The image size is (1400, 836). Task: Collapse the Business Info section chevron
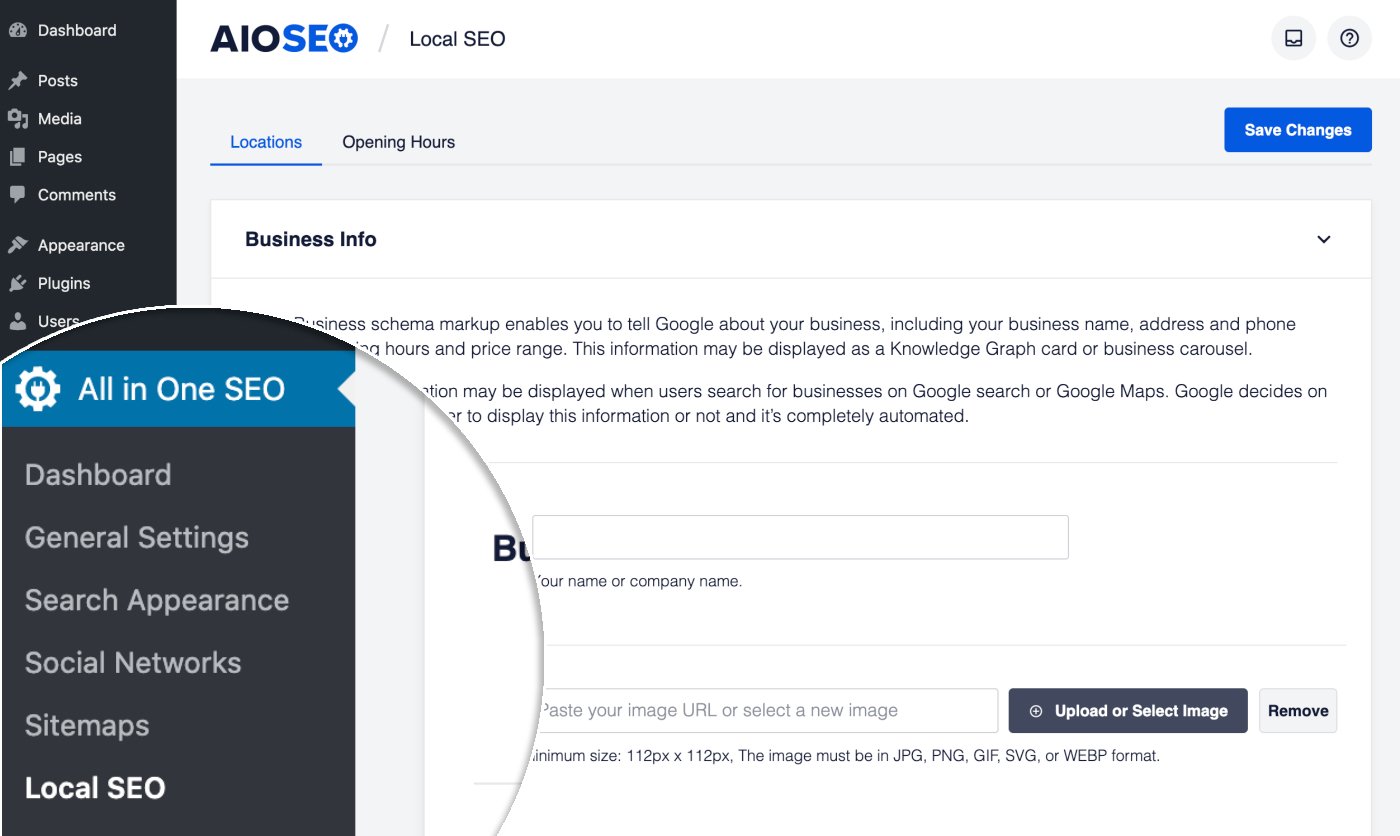point(1323,240)
